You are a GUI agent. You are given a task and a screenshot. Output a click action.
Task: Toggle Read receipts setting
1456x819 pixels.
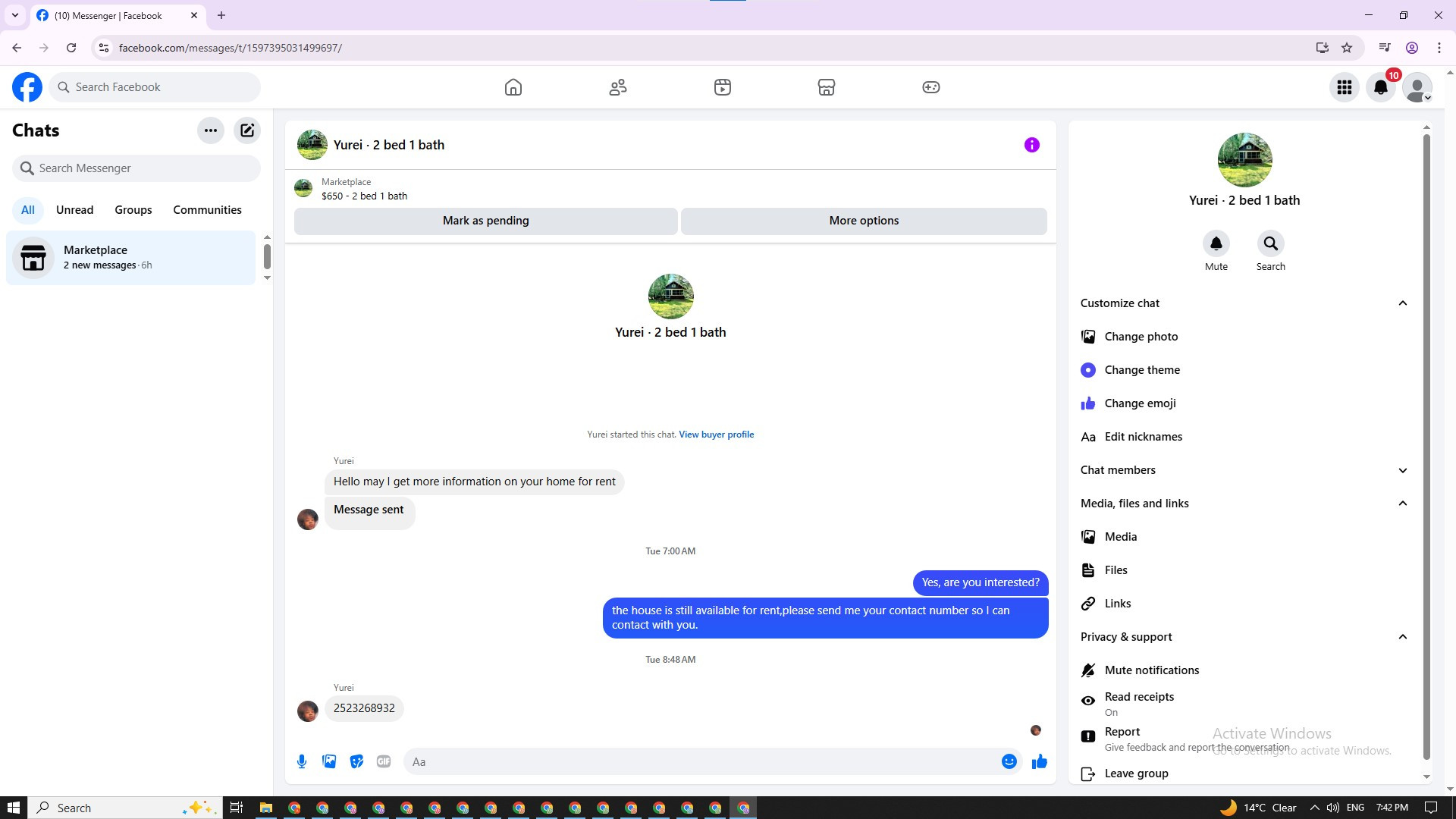(1139, 703)
